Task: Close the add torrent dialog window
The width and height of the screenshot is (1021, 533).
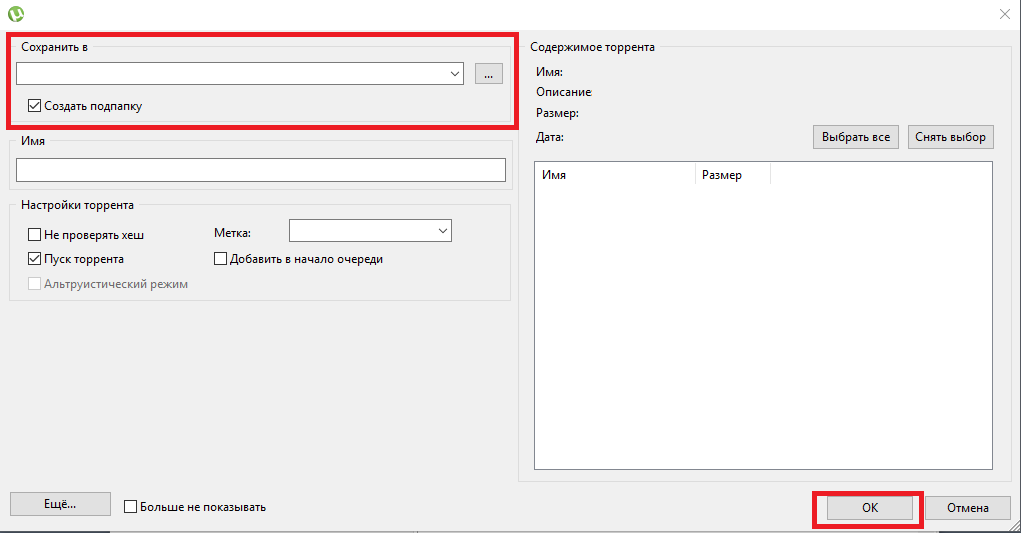Action: (x=1004, y=14)
